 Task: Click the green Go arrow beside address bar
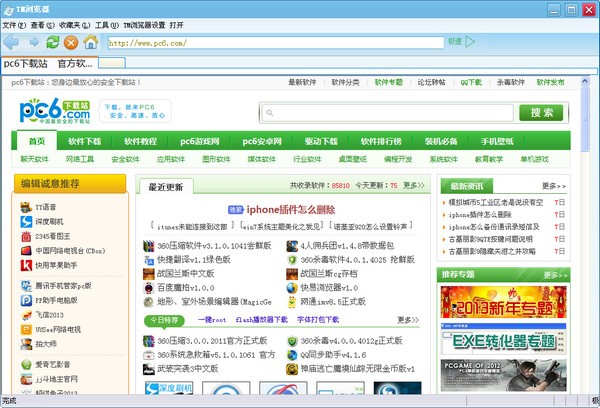point(470,41)
